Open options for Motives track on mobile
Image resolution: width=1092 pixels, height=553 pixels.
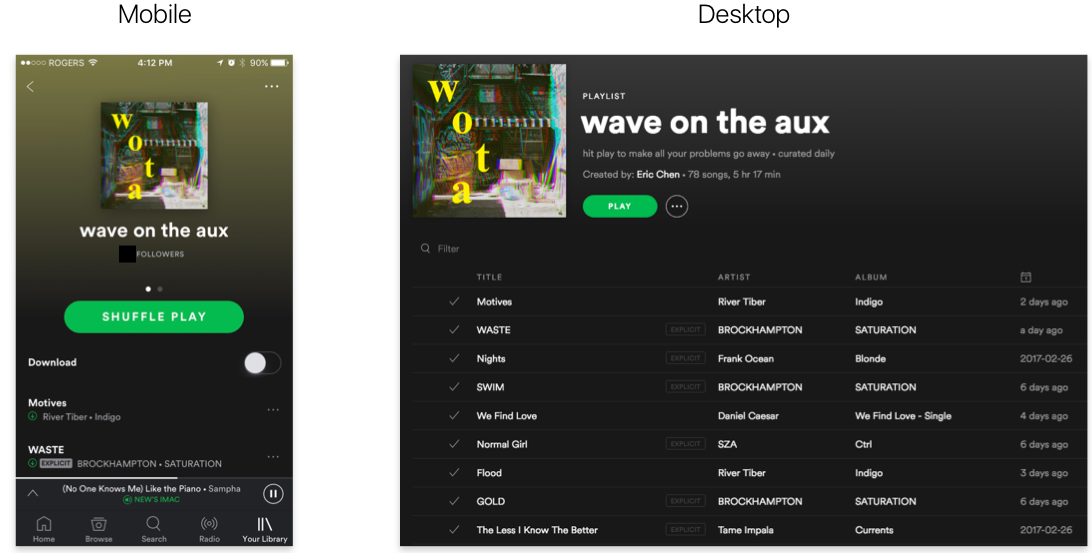(x=273, y=410)
